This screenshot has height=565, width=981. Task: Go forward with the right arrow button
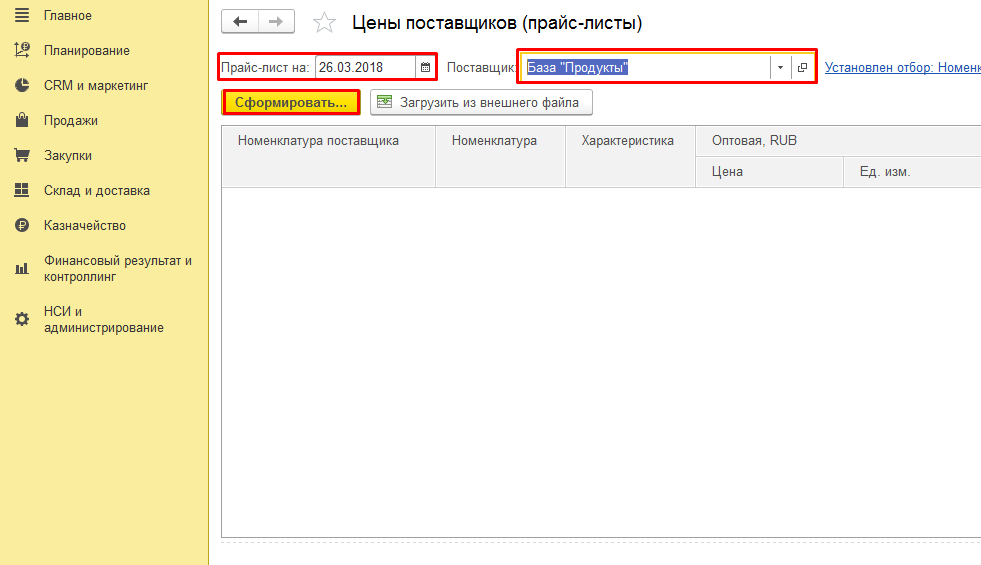(277, 22)
